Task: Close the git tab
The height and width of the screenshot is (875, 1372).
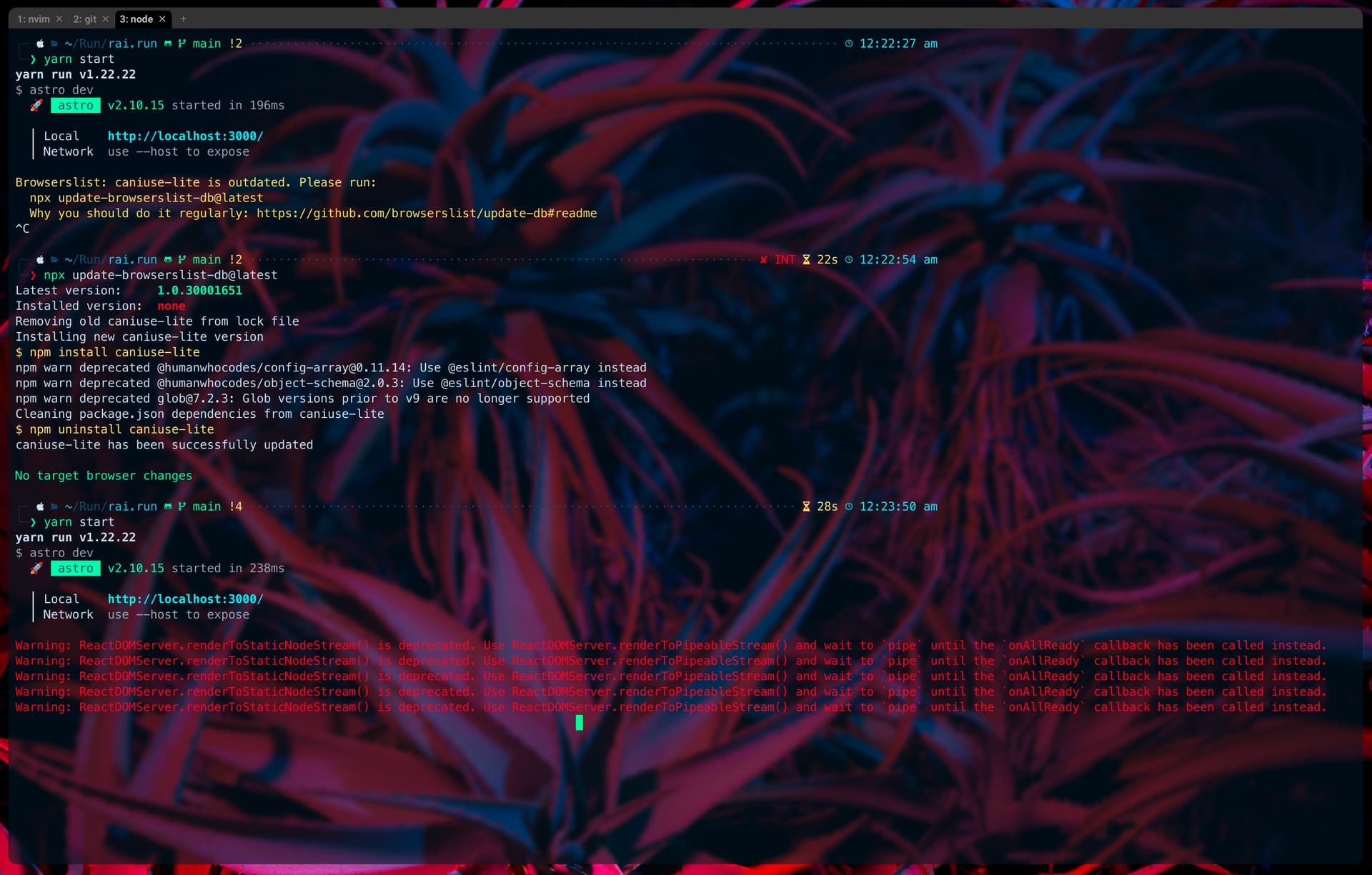Action: 106,19
